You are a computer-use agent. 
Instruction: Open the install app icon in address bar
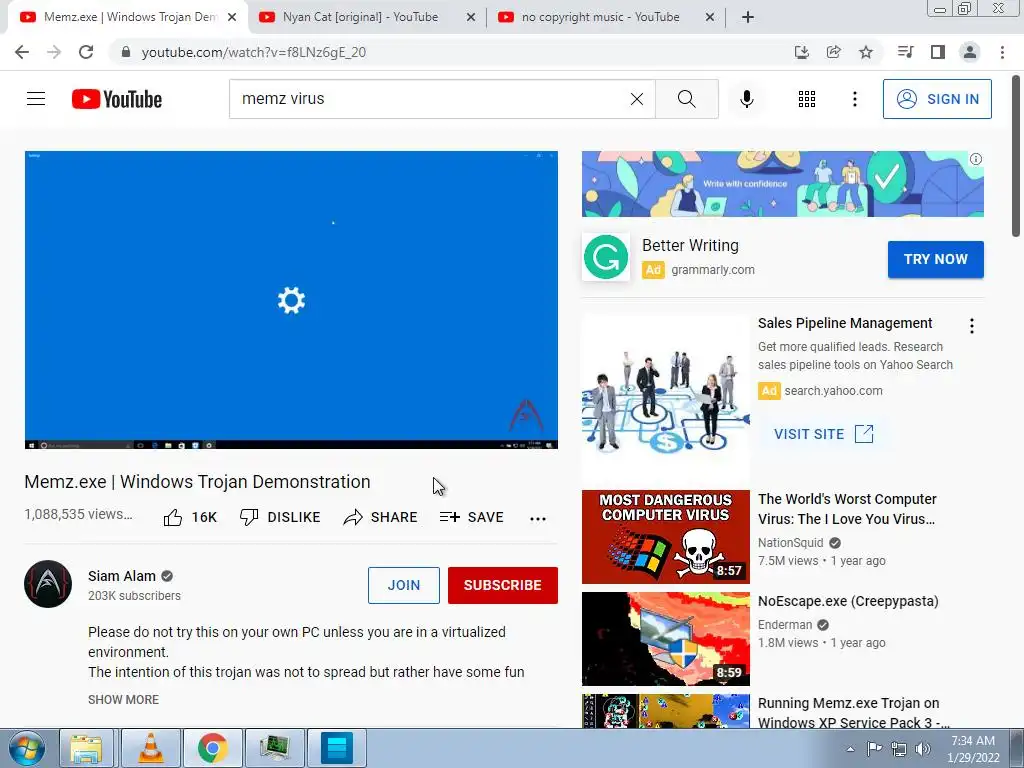[801, 52]
